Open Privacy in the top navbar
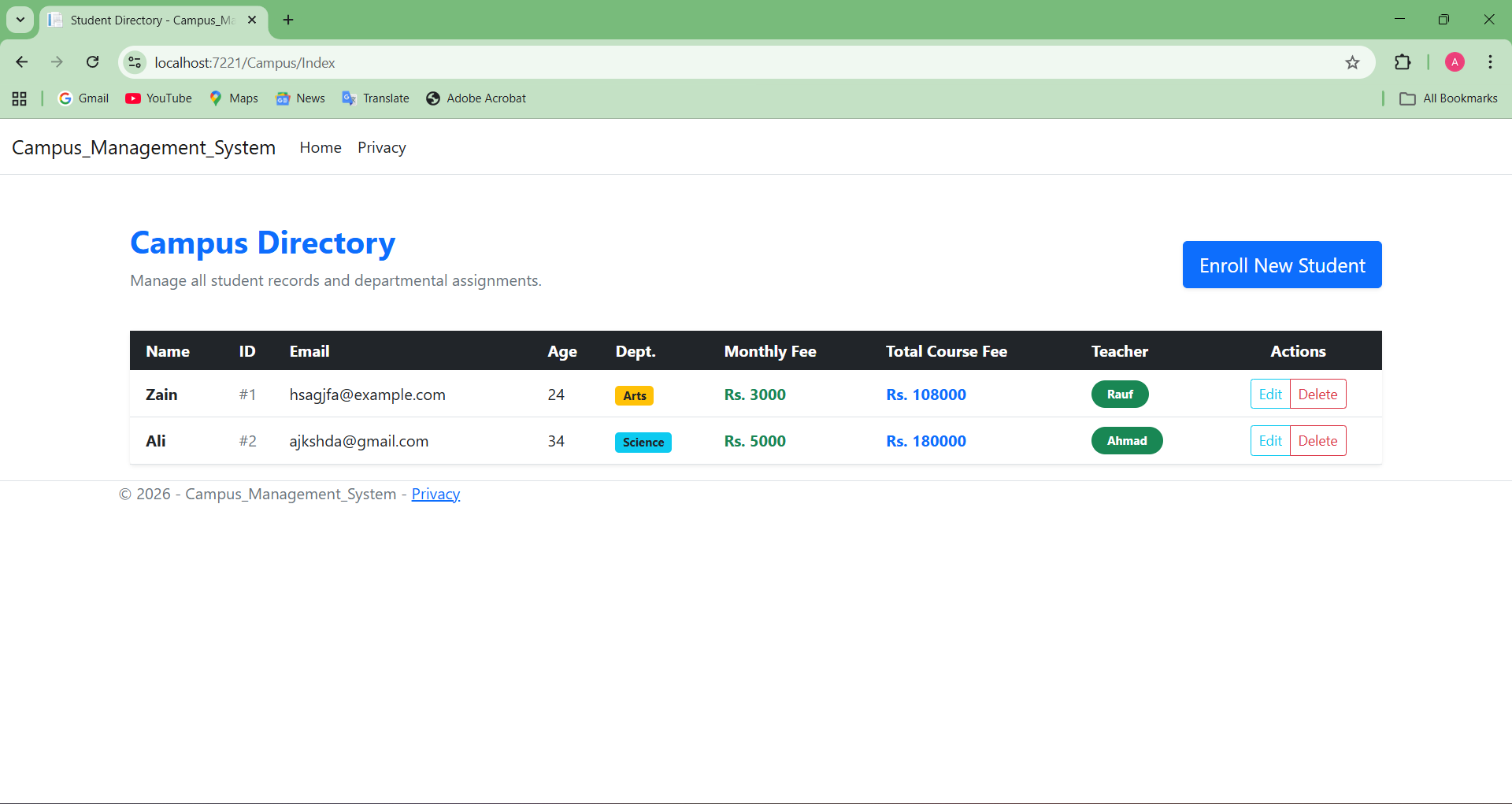 click(x=382, y=147)
